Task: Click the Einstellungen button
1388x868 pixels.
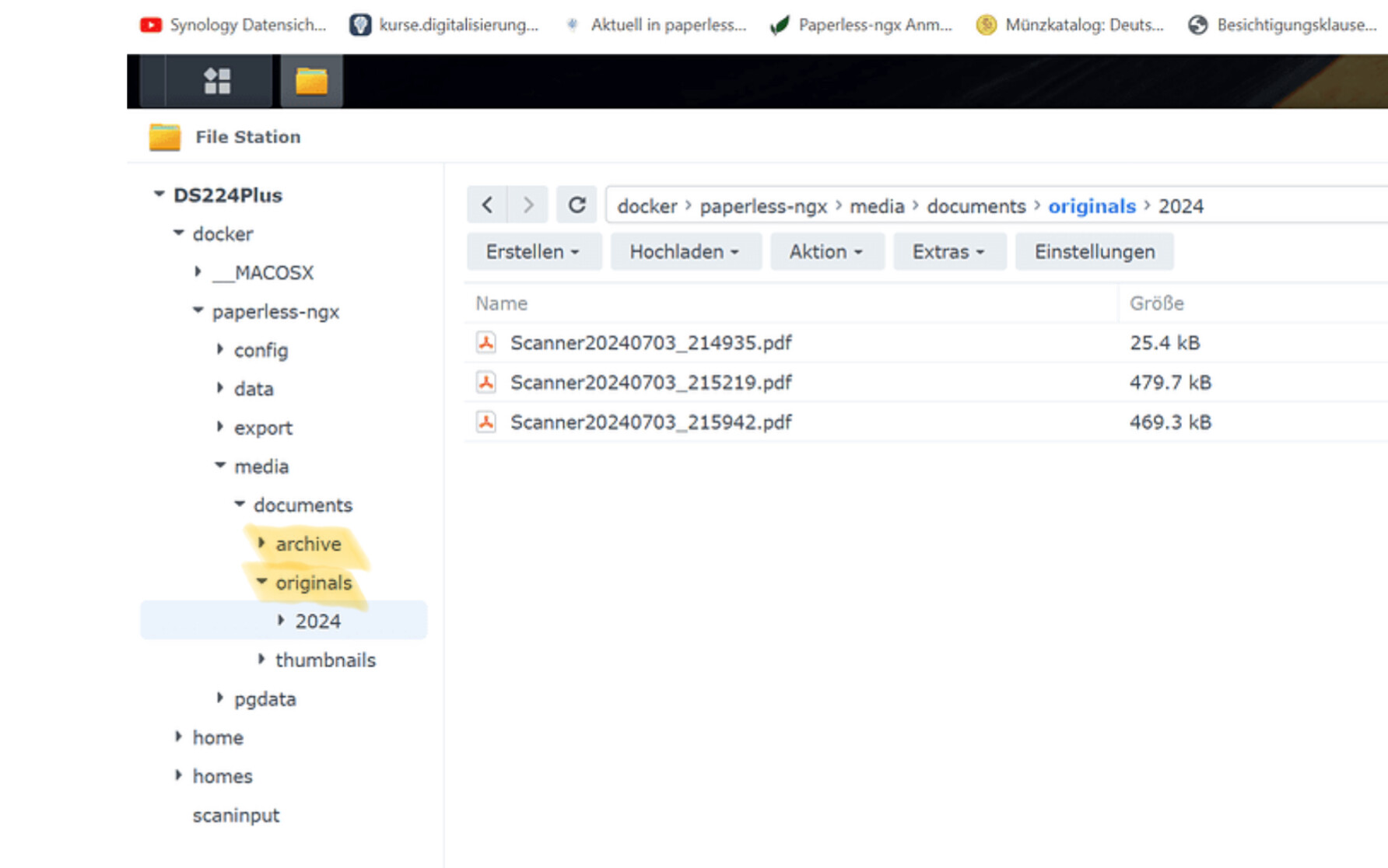Action: [x=1094, y=252]
